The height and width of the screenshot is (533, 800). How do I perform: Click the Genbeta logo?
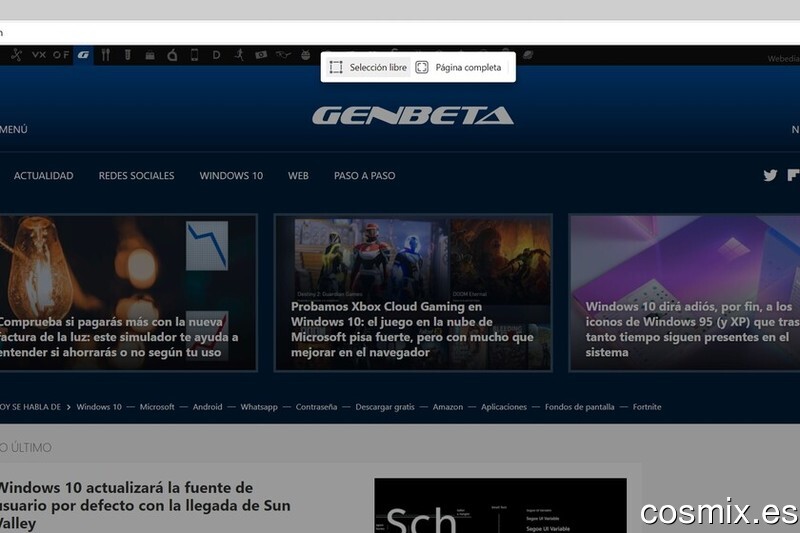(x=413, y=116)
